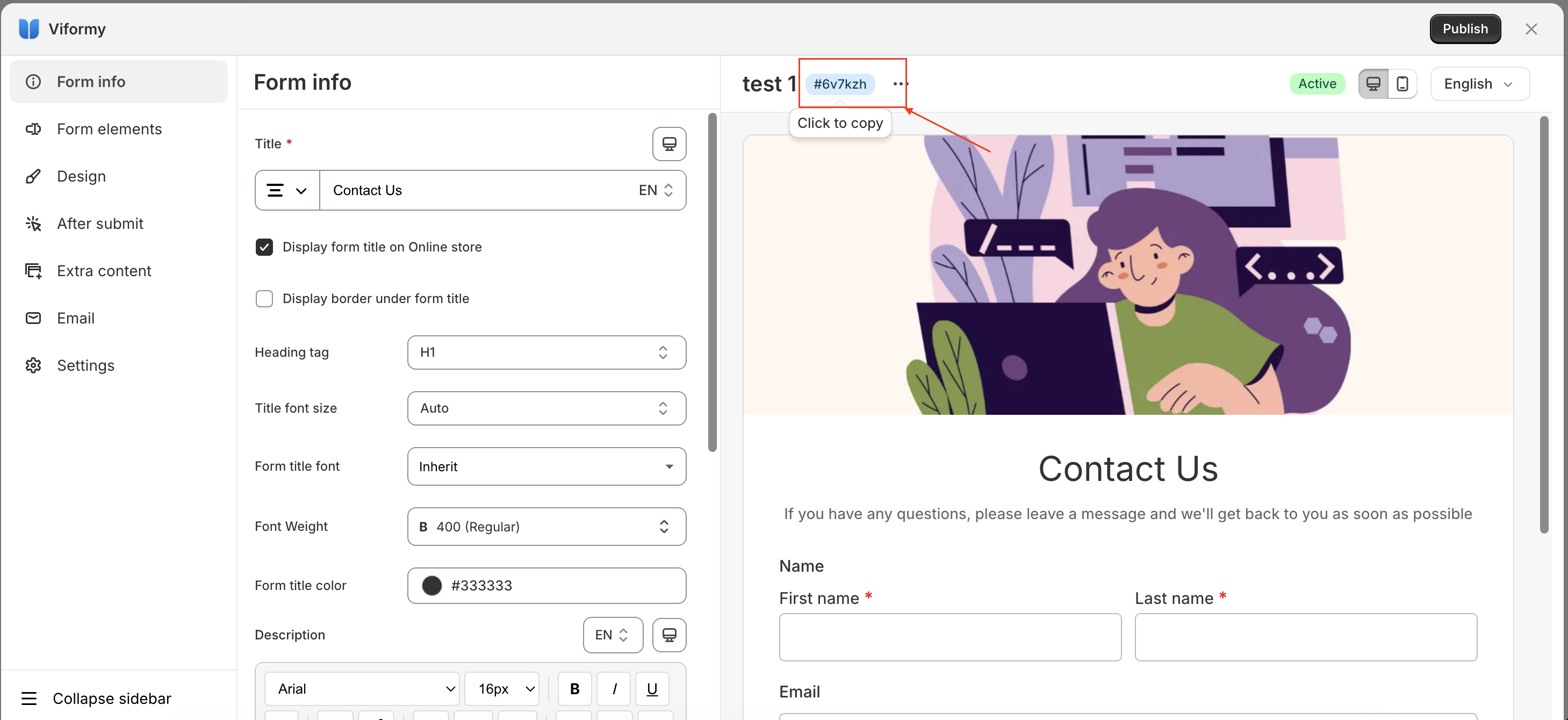The width and height of the screenshot is (1568, 720).
Task: Open the Heading tag H1 dropdown
Action: pos(546,352)
